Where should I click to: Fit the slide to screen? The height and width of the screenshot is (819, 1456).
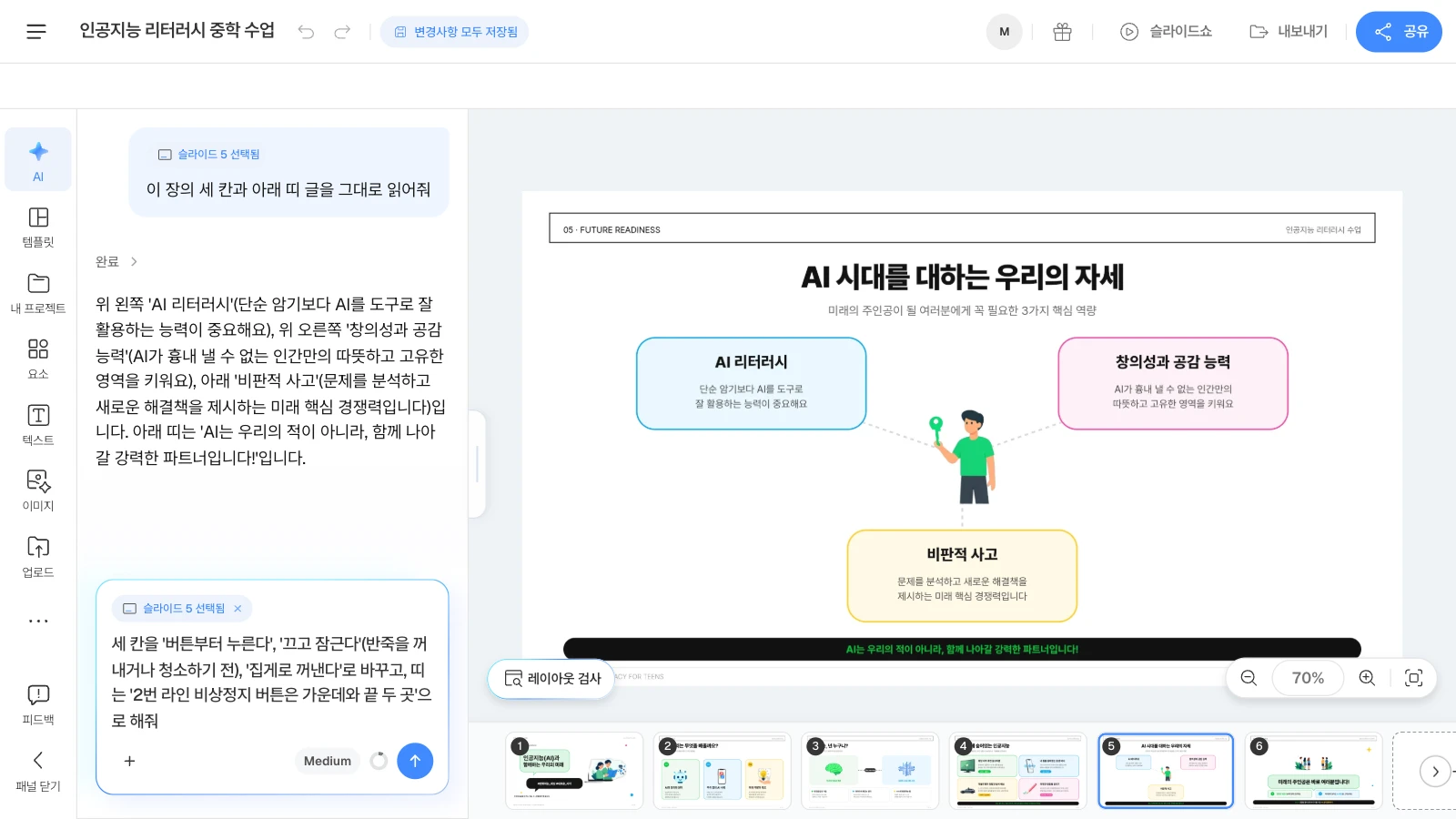click(x=1413, y=678)
